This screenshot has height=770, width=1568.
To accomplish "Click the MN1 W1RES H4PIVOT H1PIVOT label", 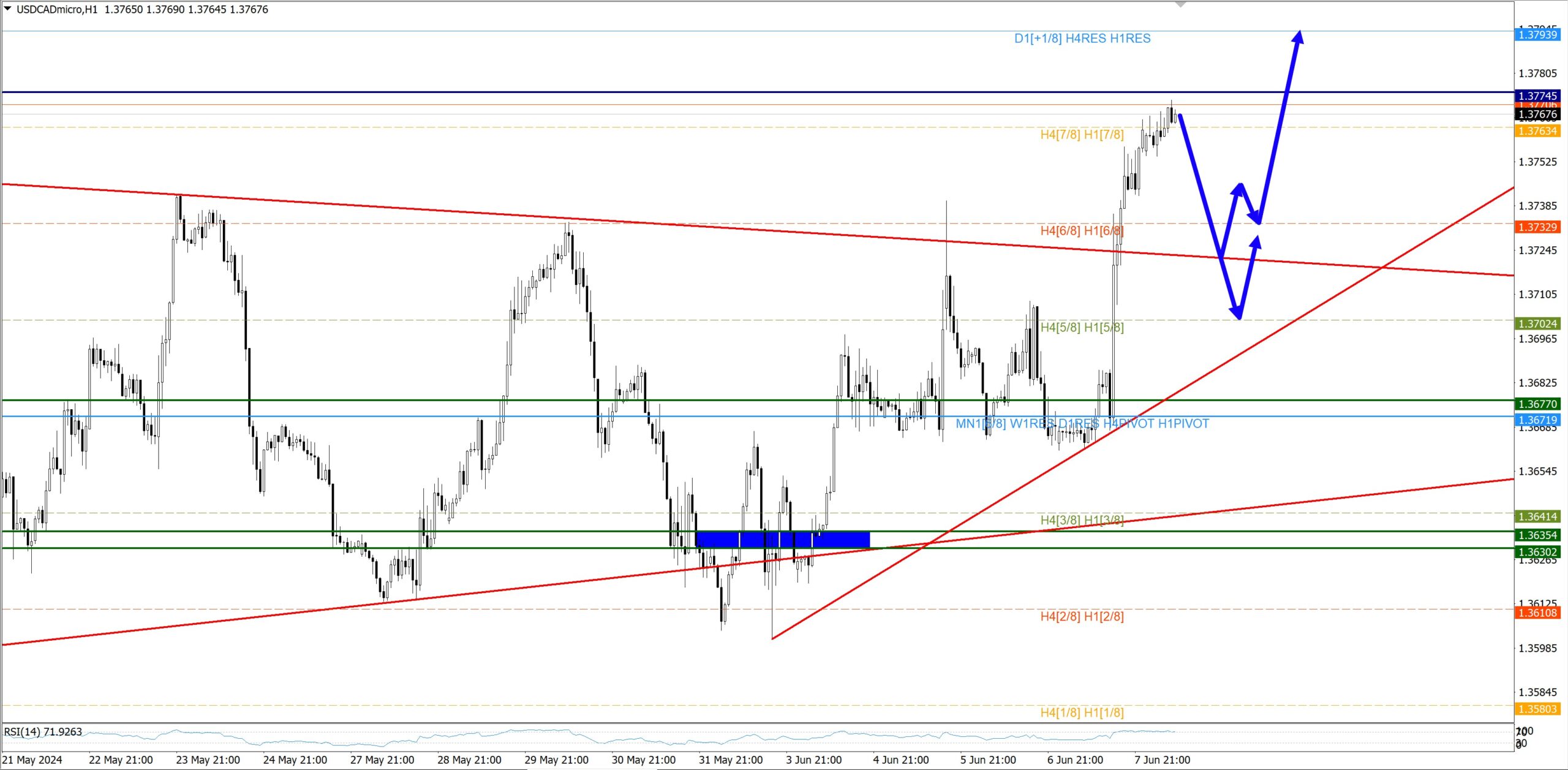I will tap(1082, 424).
